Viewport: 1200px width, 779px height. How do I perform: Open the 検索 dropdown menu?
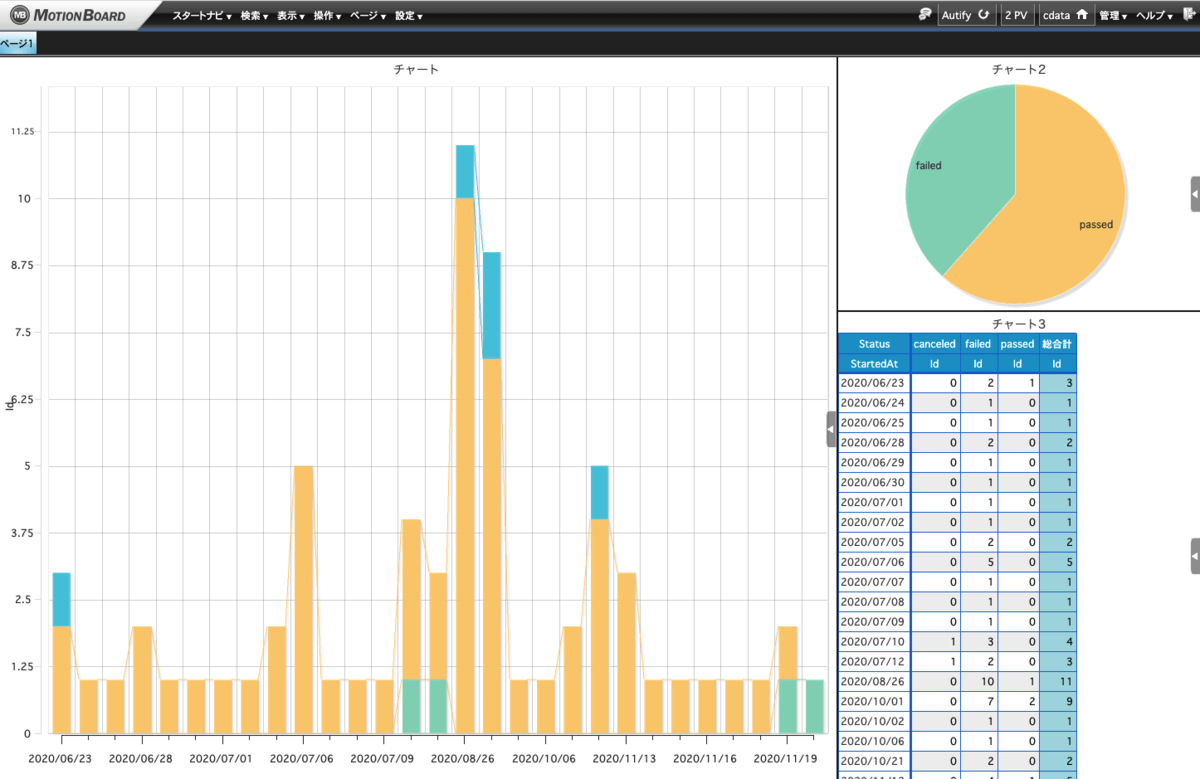tap(254, 16)
